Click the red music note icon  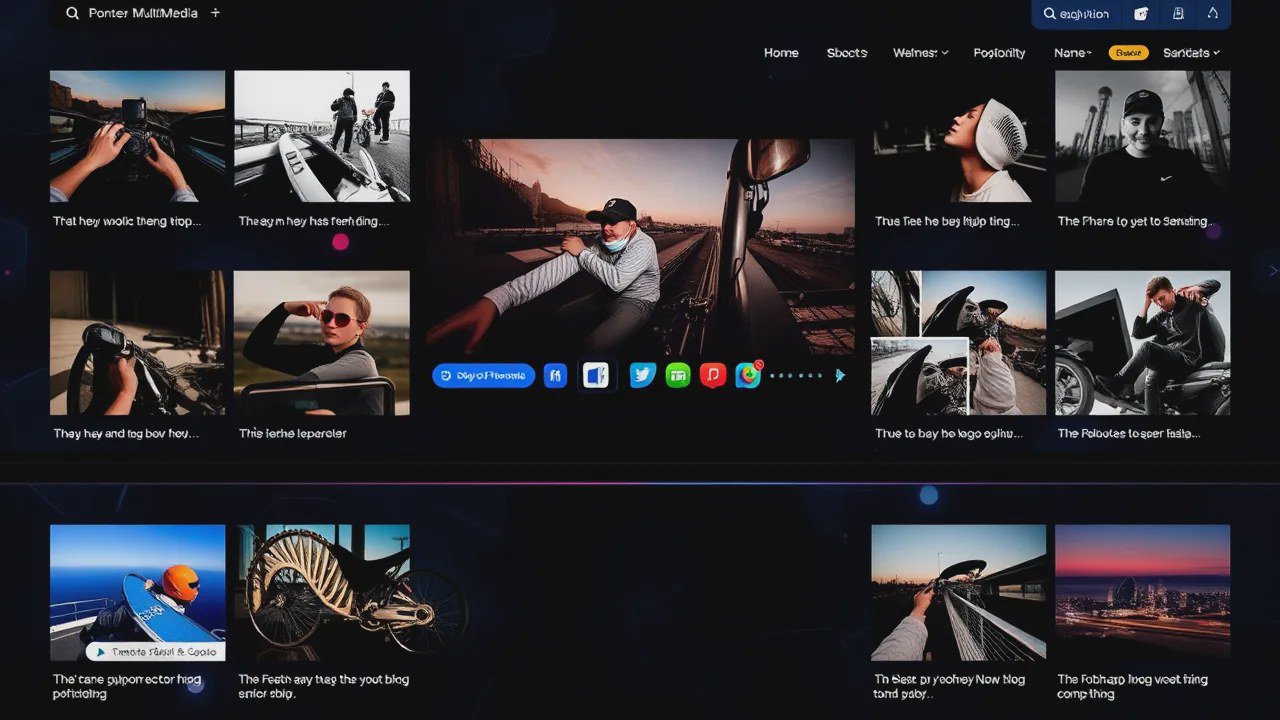click(713, 375)
